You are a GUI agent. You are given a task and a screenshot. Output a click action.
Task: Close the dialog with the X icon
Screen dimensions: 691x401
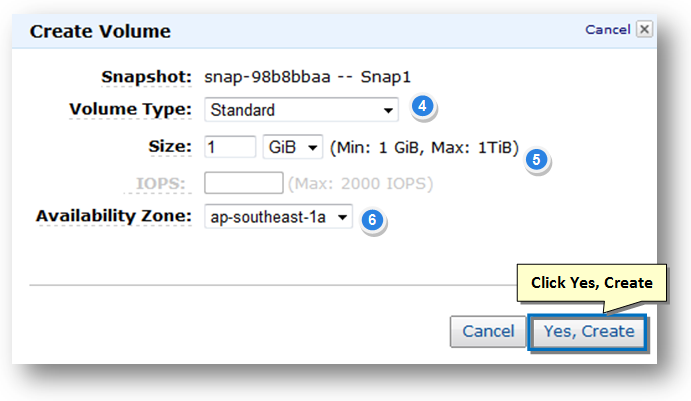click(x=644, y=30)
